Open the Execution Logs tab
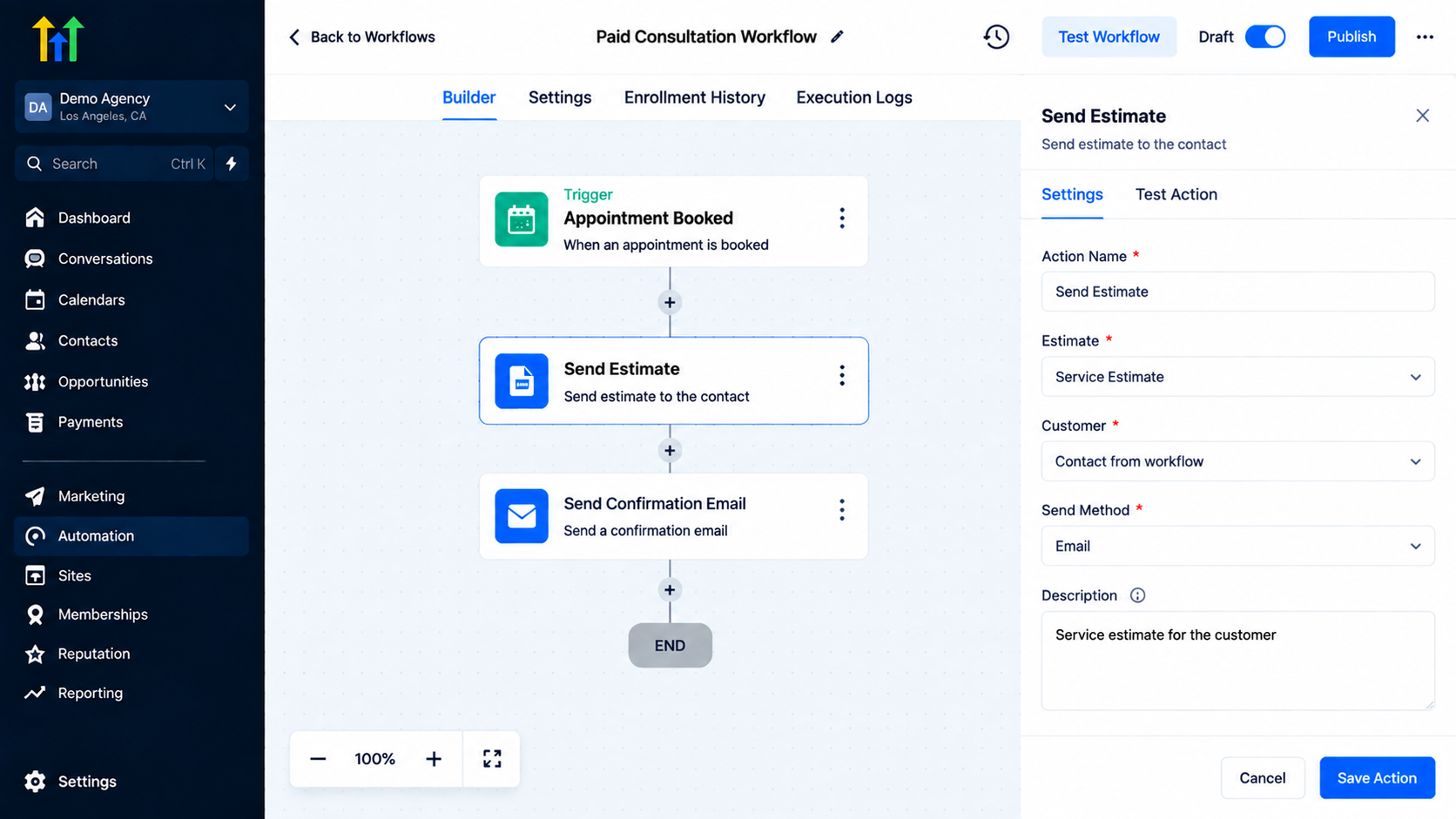 click(854, 97)
